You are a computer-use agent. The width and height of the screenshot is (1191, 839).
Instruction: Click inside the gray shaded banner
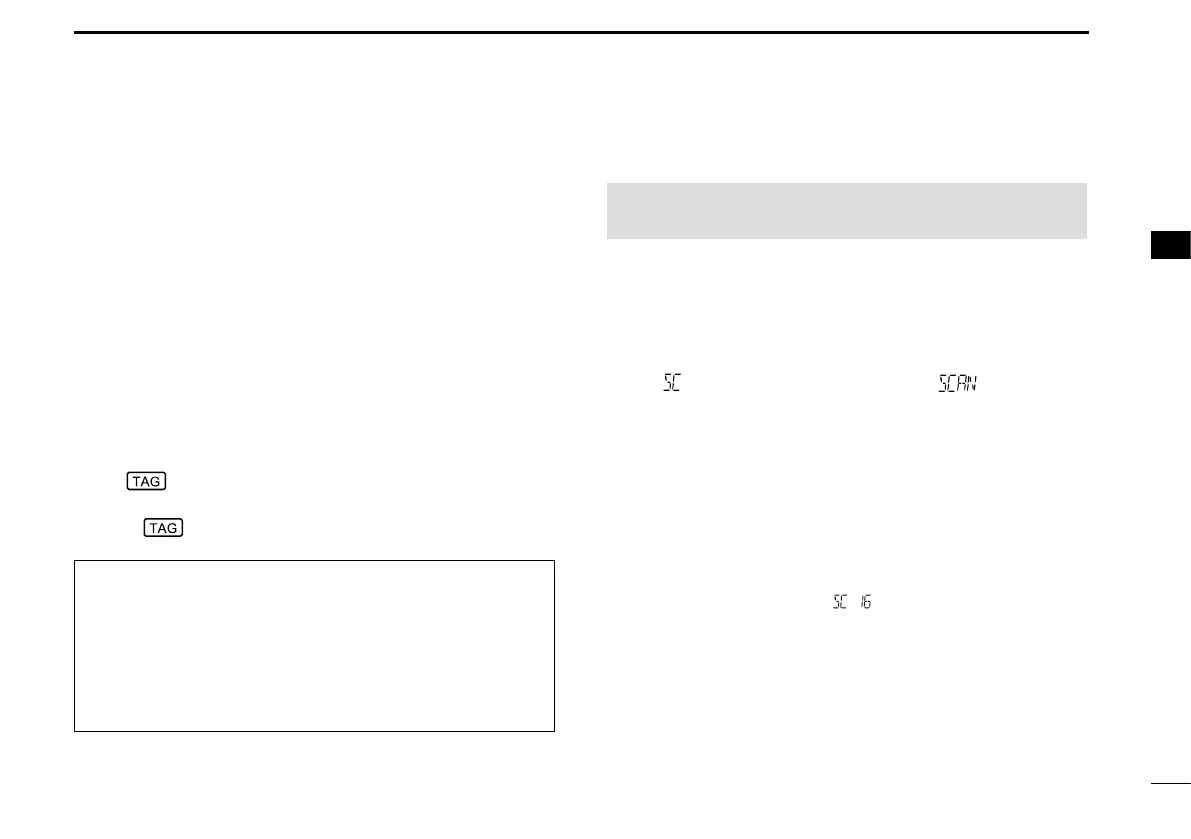point(846,211)
